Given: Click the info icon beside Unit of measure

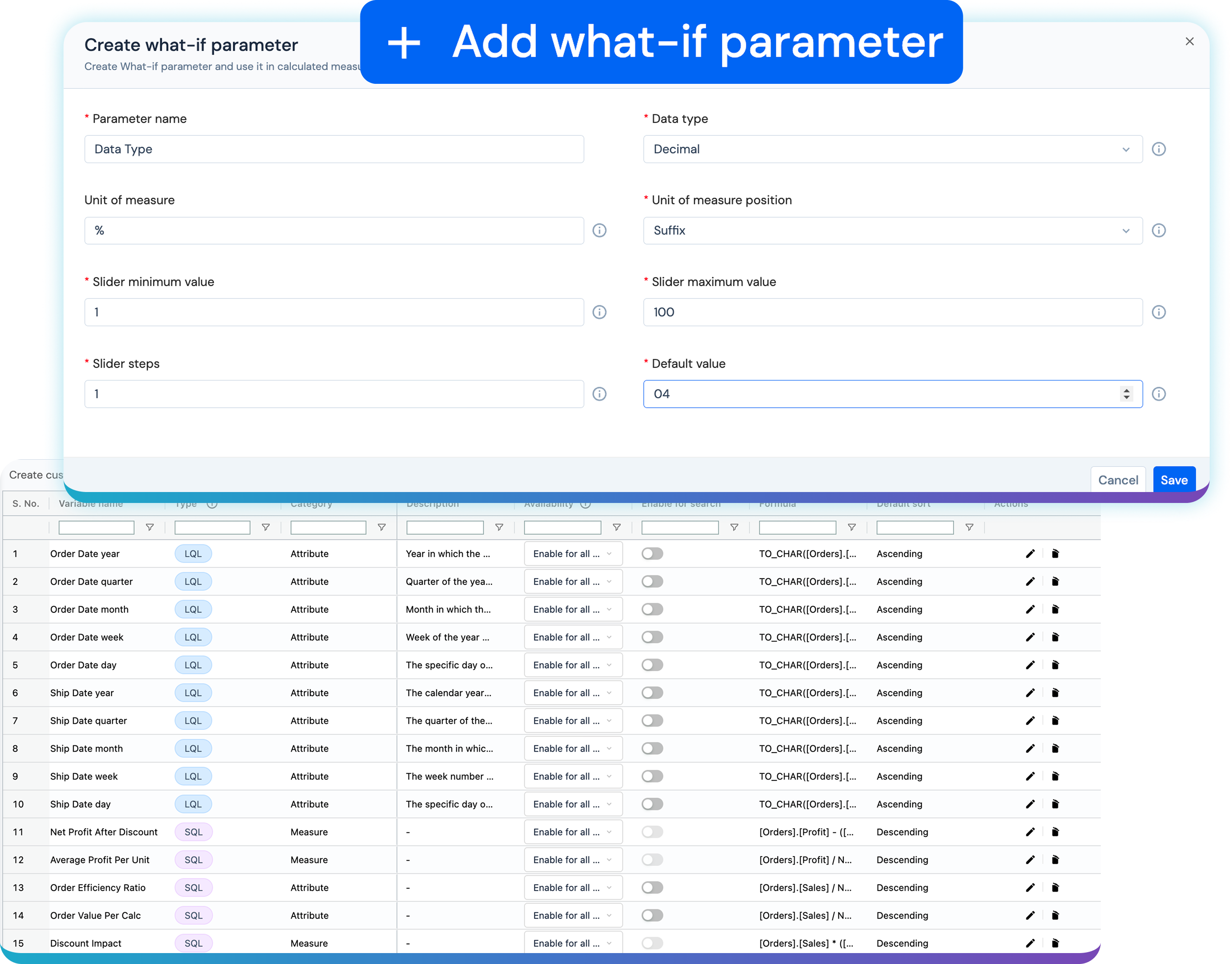Looking at the screenshot, I should [x=599, y=230].
